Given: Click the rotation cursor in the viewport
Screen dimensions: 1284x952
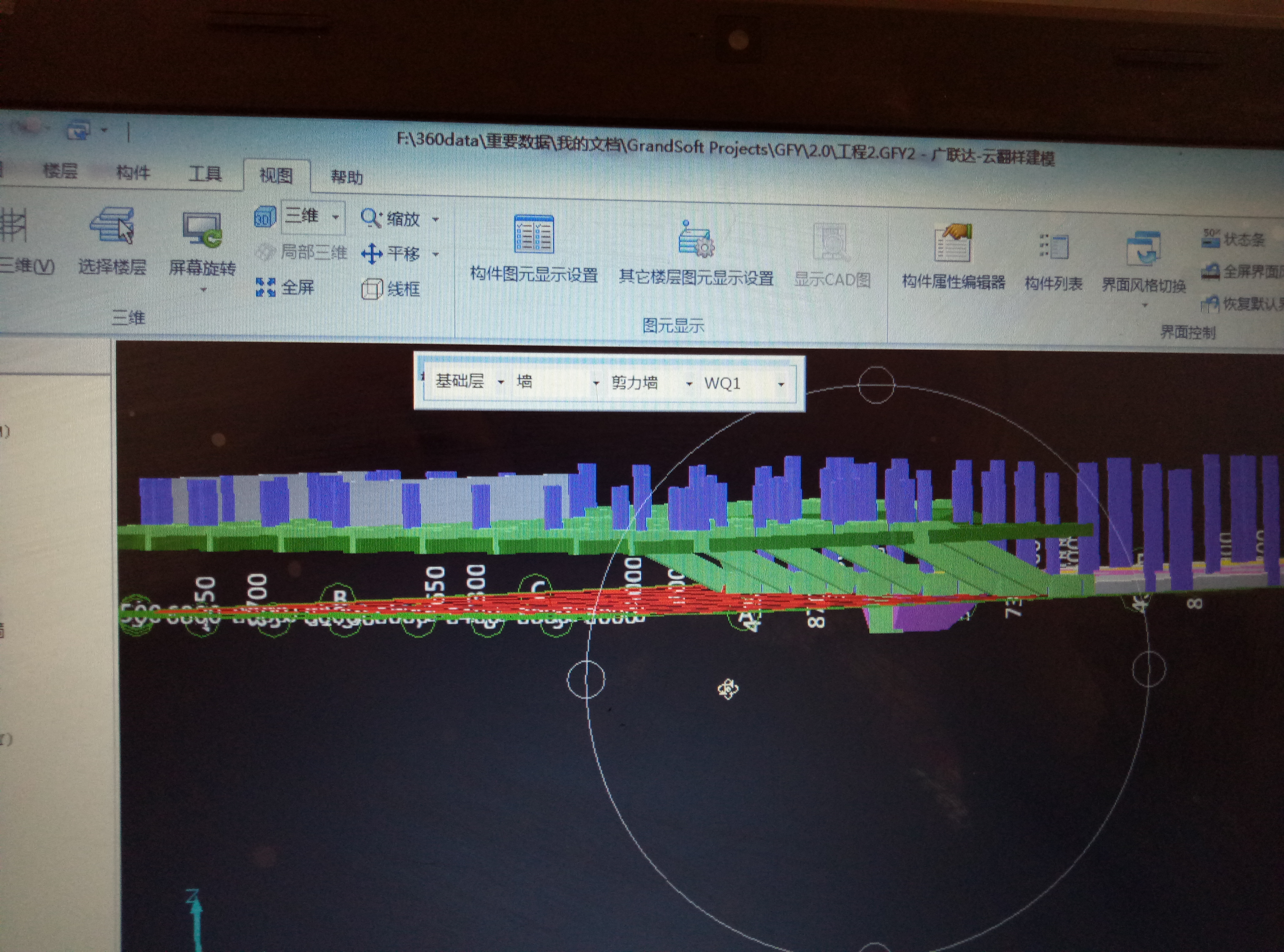Looking at the screenshot, I should 728,689.
